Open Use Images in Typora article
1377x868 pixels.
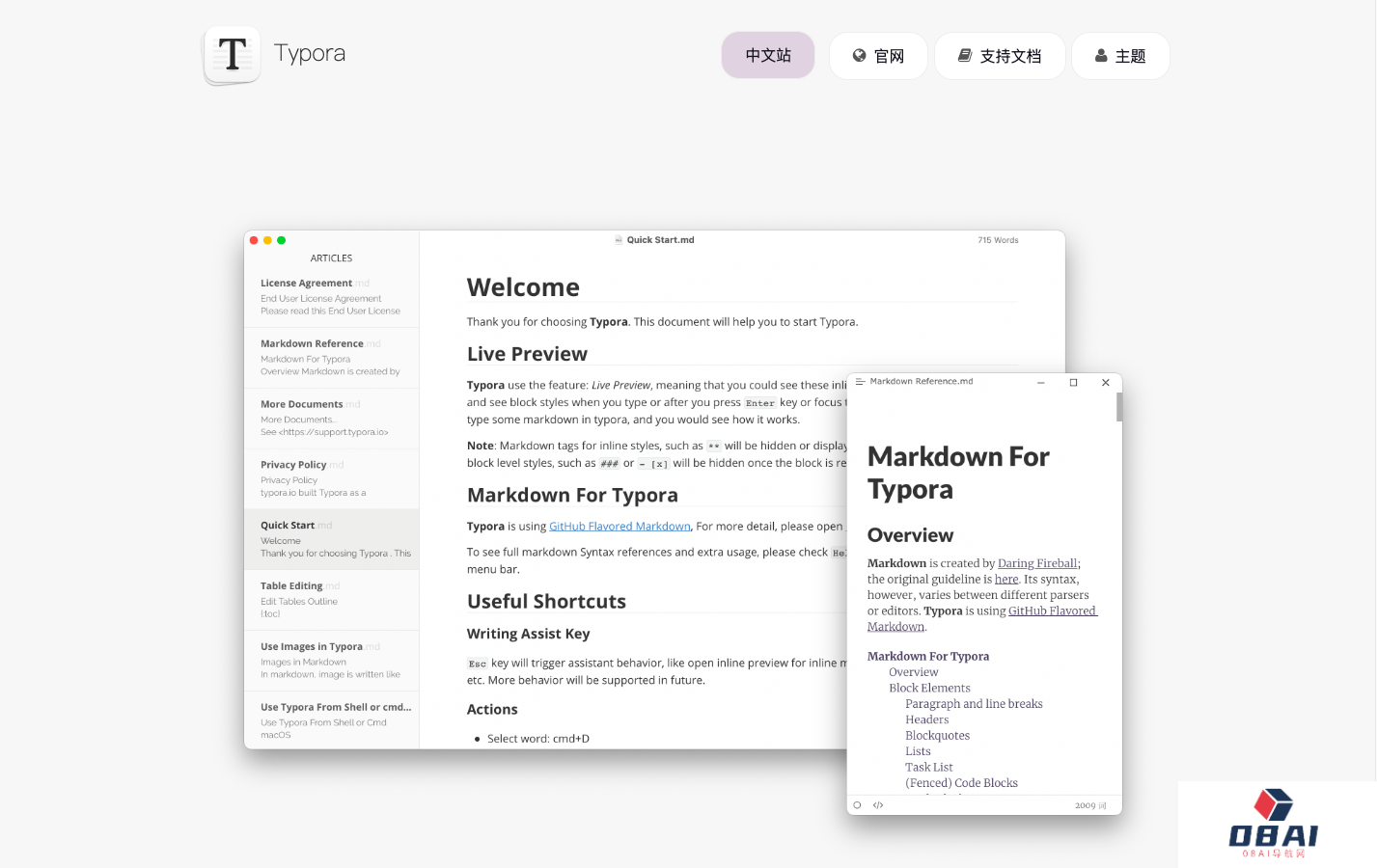pos(331,661)
